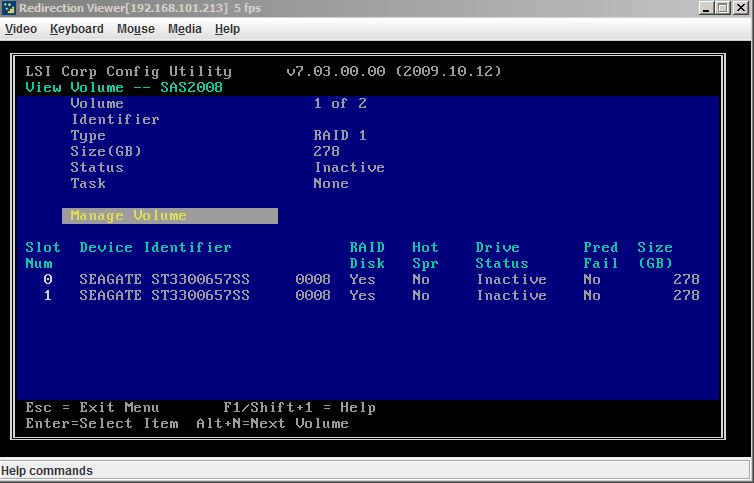The height and width of the screenshot is (483, 754).
Task: Click the 'Pred Fail' column header
Action: [x=601, y=255]
